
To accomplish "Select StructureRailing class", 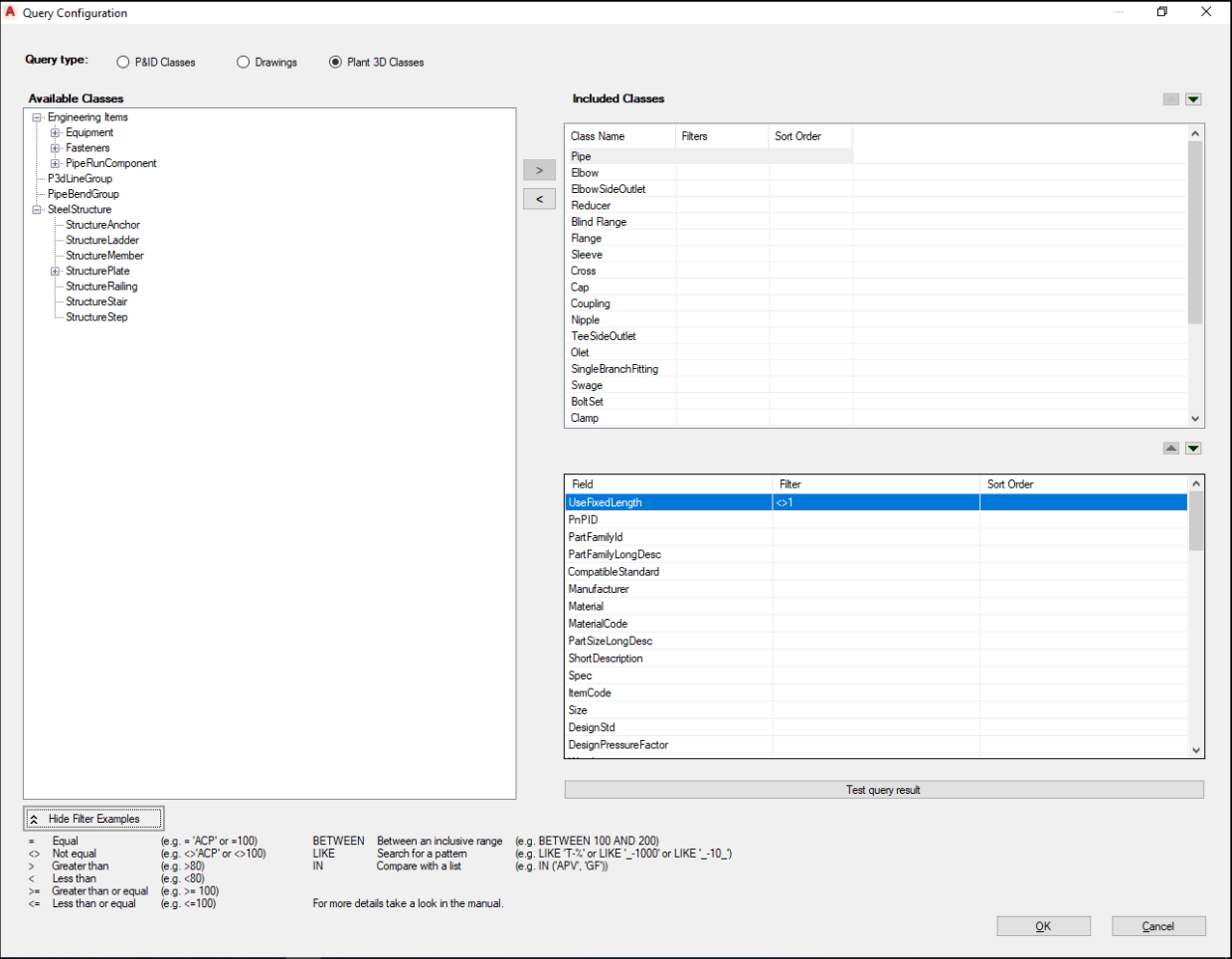I will [101, 287].
